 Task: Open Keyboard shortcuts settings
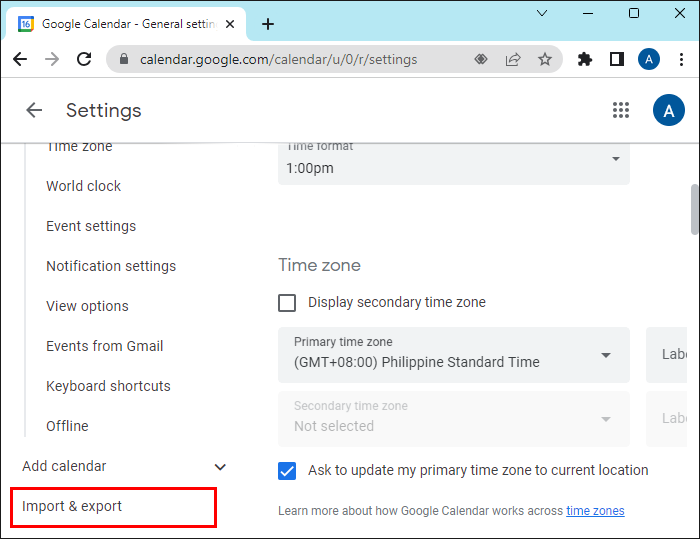[108, 386]
